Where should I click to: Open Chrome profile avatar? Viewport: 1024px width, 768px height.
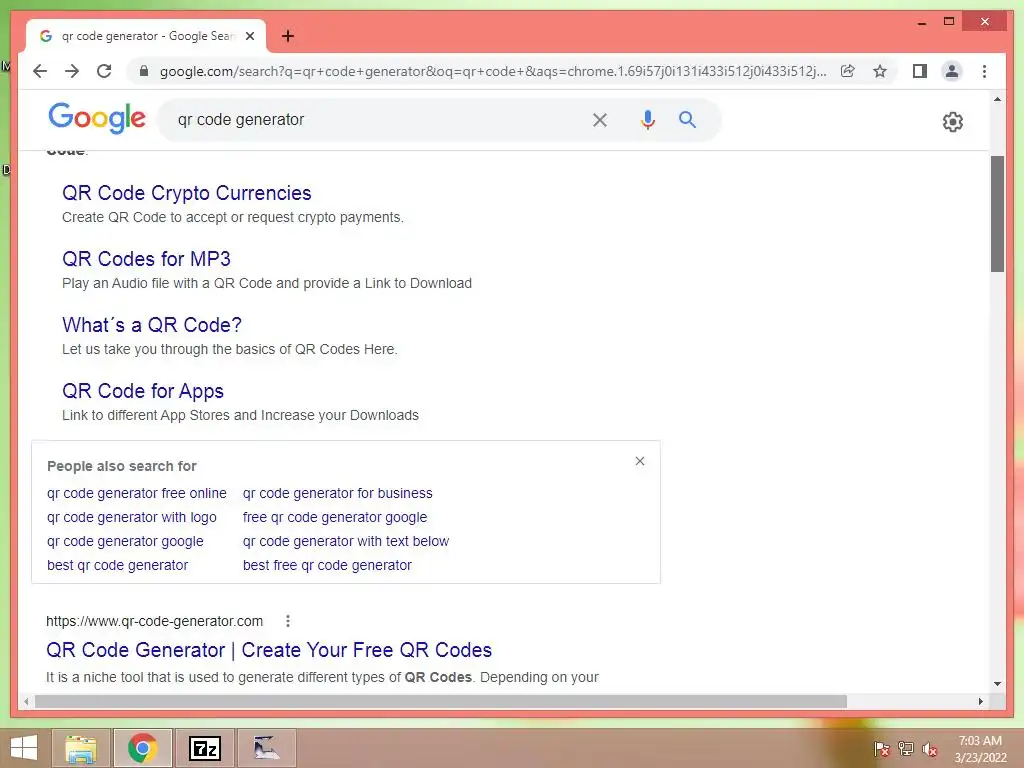[952, 71]
